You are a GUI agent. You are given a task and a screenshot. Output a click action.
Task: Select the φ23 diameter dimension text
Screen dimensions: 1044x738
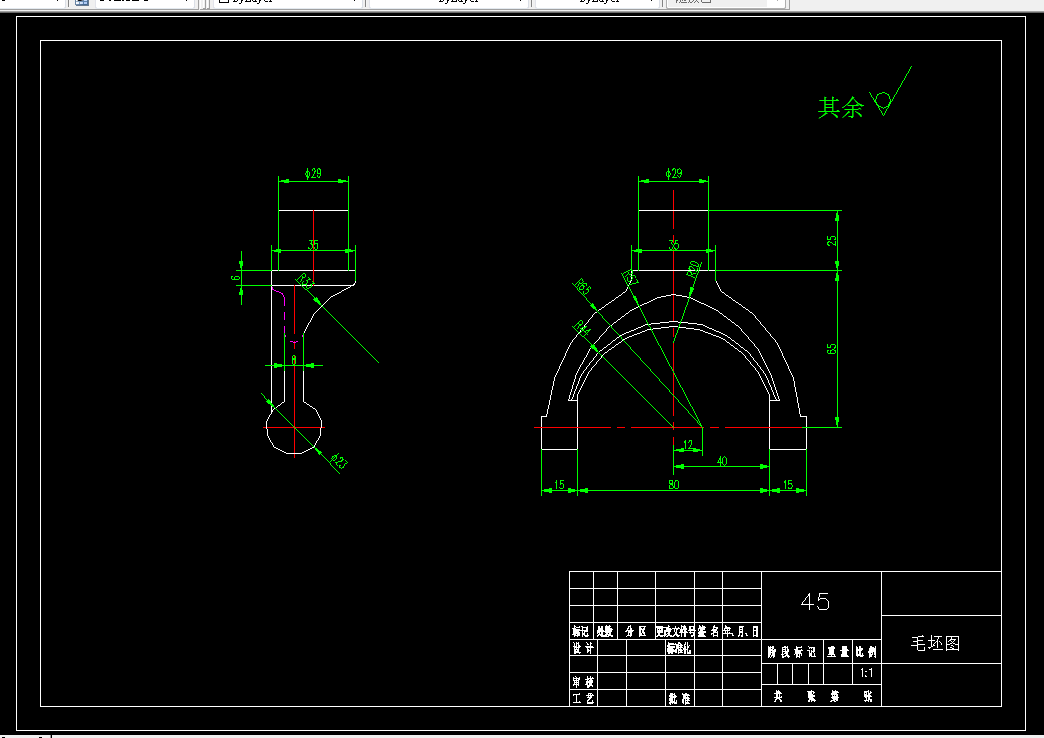(x=339, y=460)
